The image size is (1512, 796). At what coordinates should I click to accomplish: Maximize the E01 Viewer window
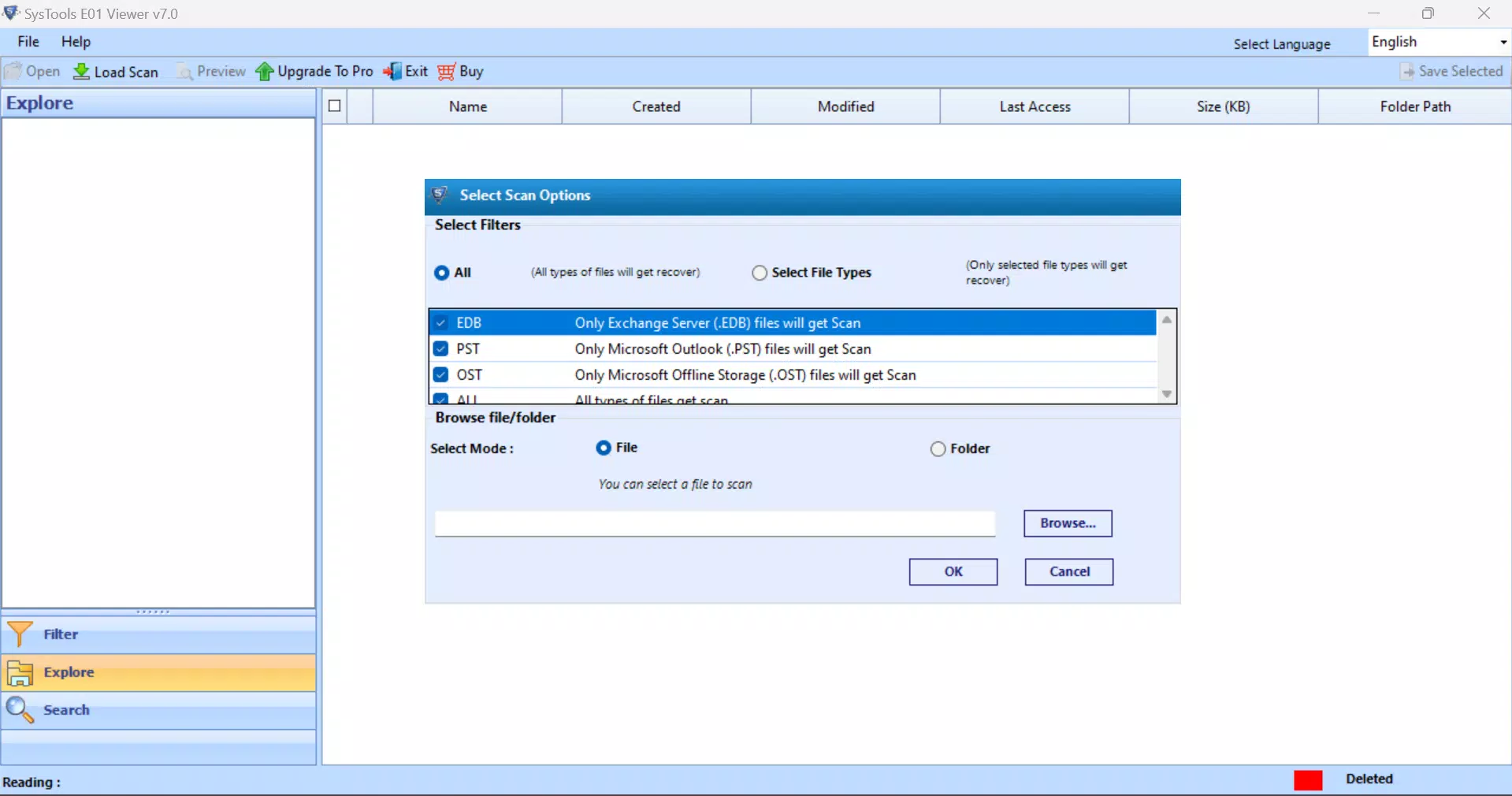tap(1428, 13)
